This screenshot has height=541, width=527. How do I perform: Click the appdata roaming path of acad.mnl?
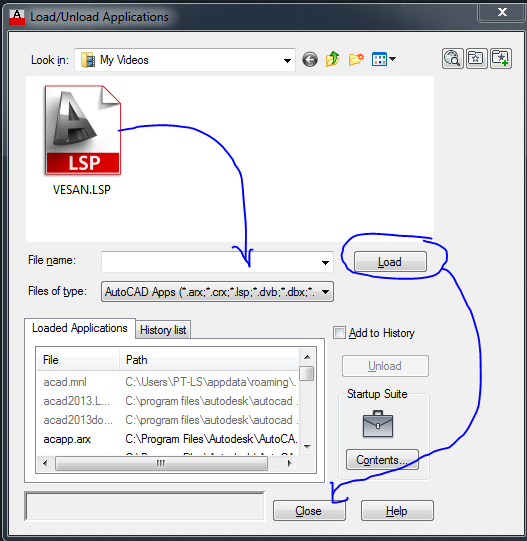tap(211, 382)
